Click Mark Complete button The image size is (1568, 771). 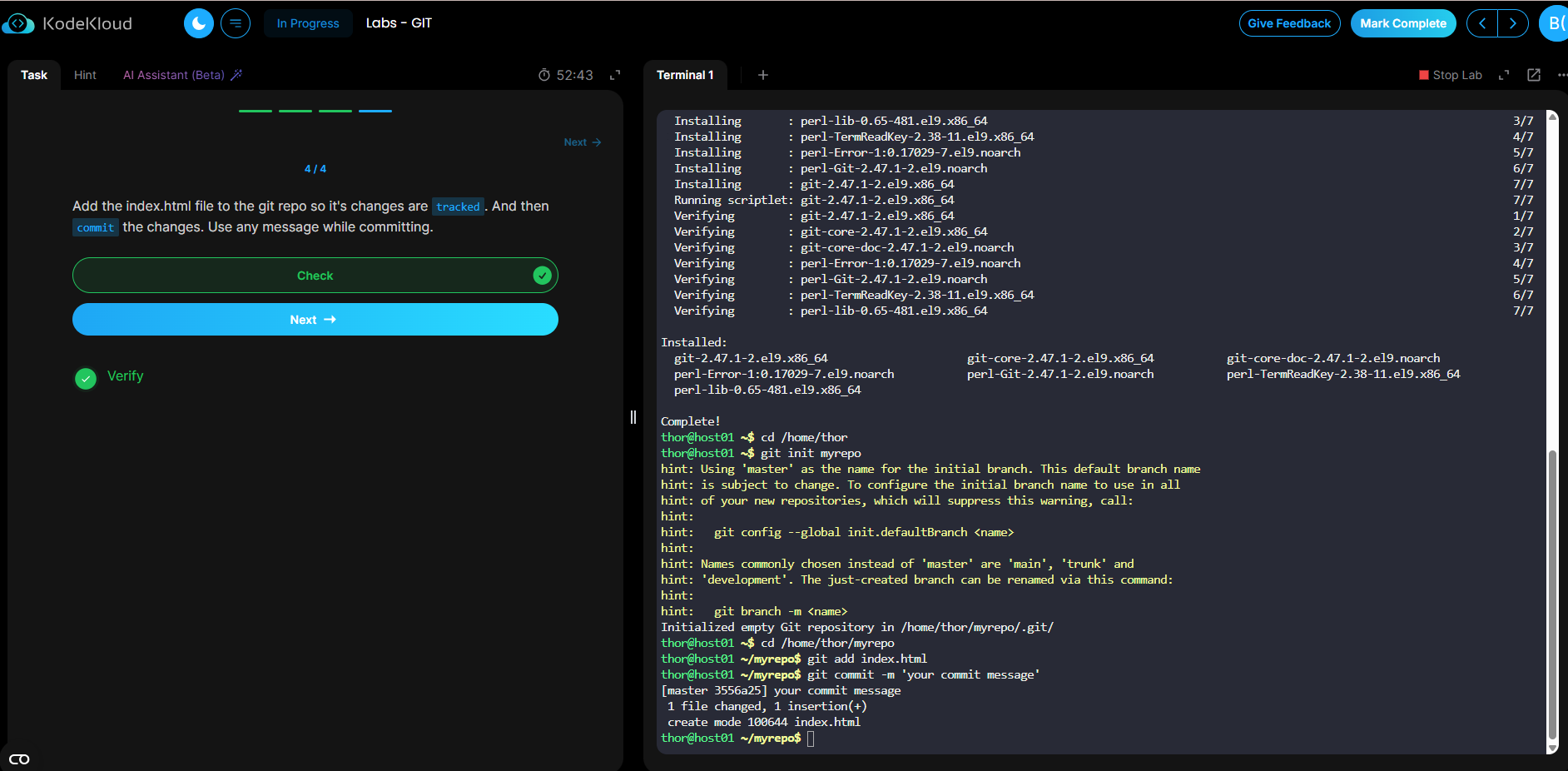click(1402, 23)
